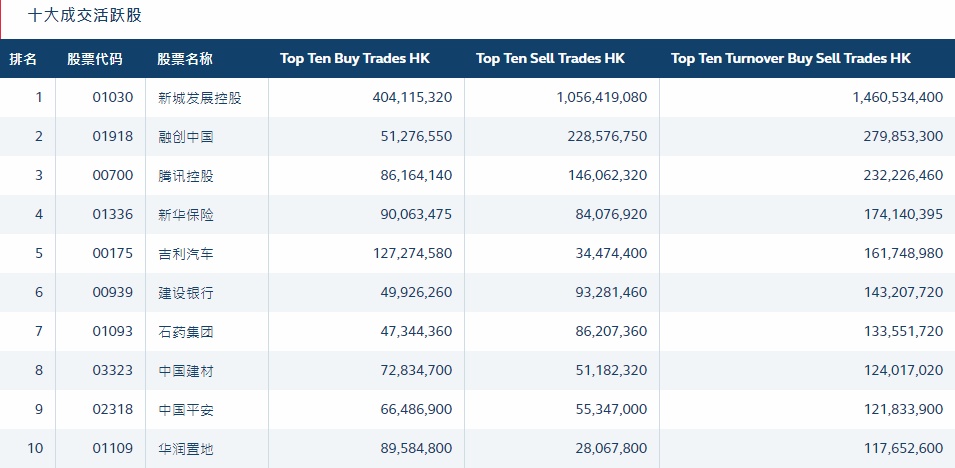955x468 pixels.
Task: Open the 石药集团 row link
Action: [186, 332]
